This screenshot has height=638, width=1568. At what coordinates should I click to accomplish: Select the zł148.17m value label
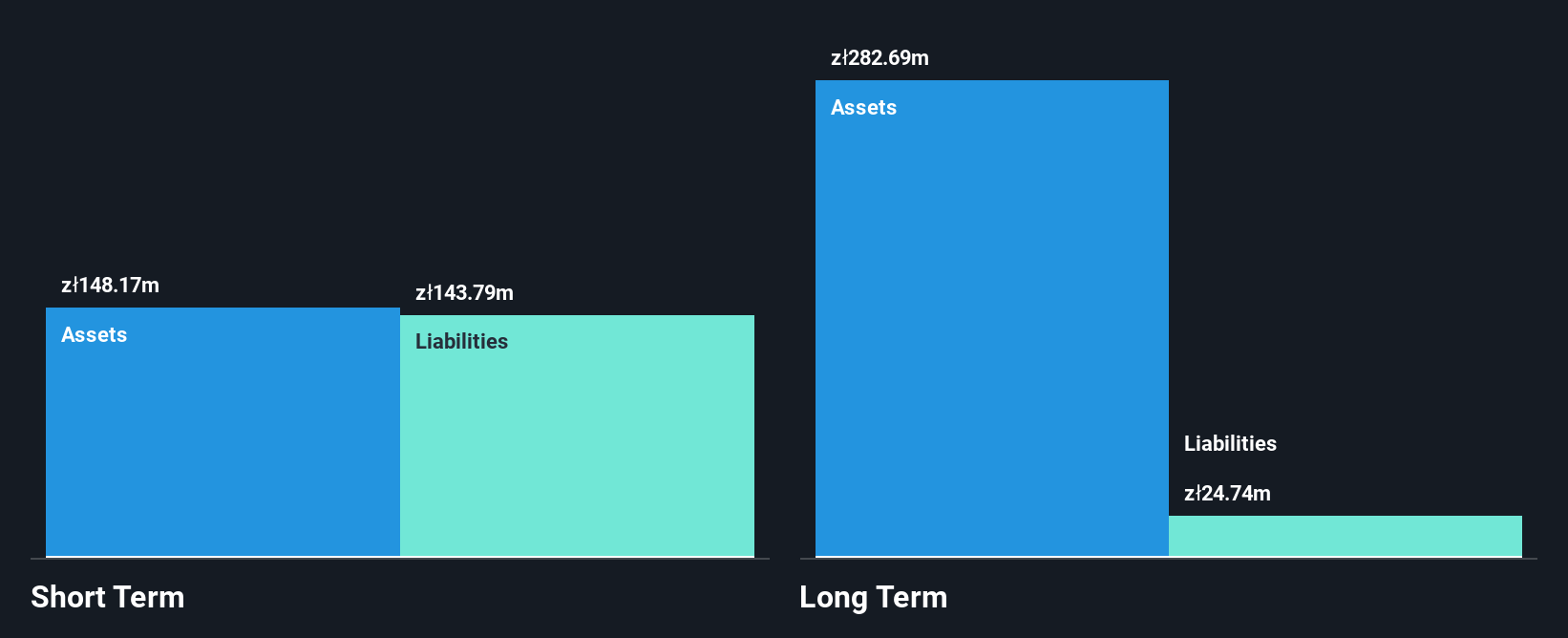[x=110, y=285]
